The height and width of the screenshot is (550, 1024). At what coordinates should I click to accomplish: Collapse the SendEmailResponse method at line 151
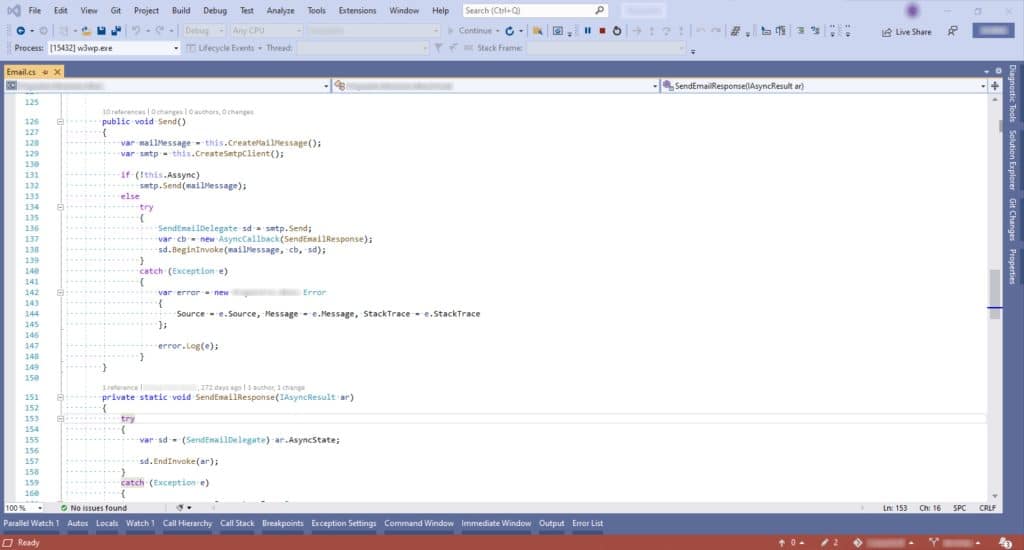click(61, 397)
